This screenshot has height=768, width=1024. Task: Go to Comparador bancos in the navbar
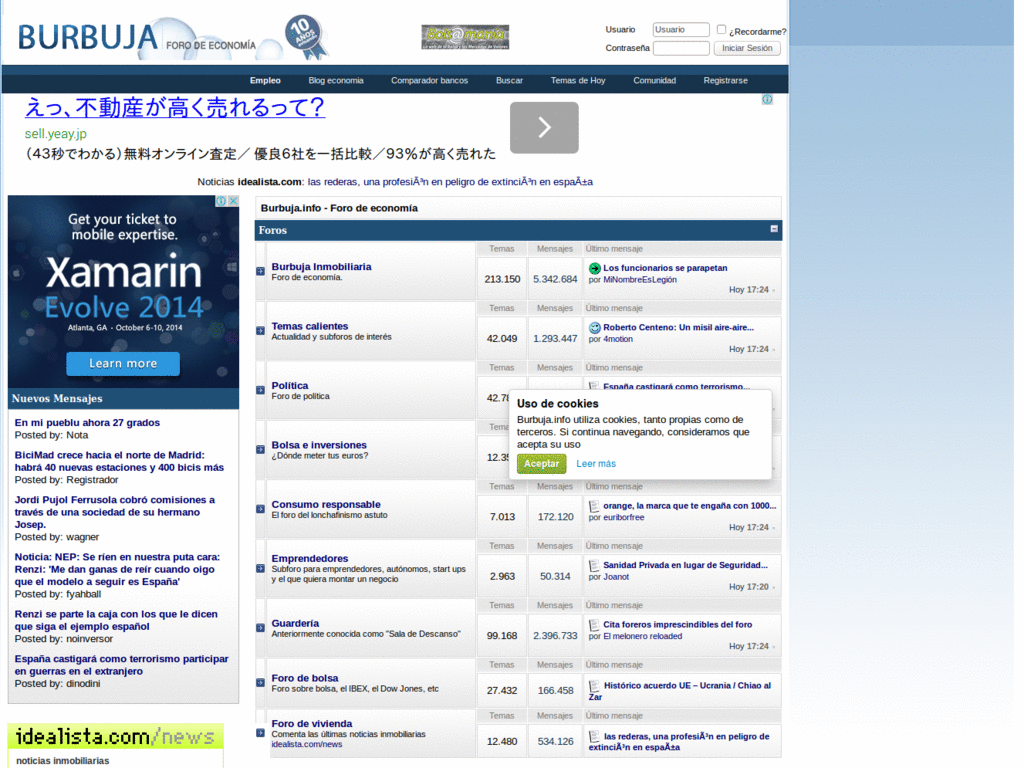tap(429, 80)
